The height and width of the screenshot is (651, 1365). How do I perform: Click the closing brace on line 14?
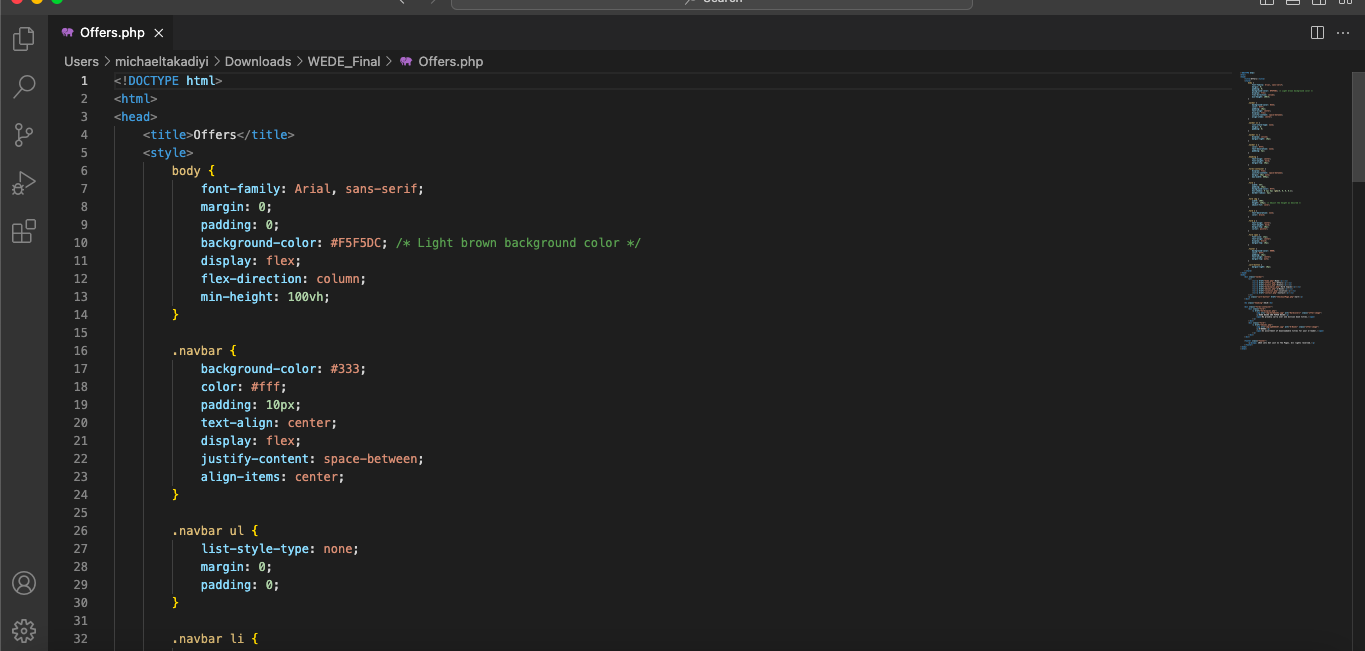[176, 315]
